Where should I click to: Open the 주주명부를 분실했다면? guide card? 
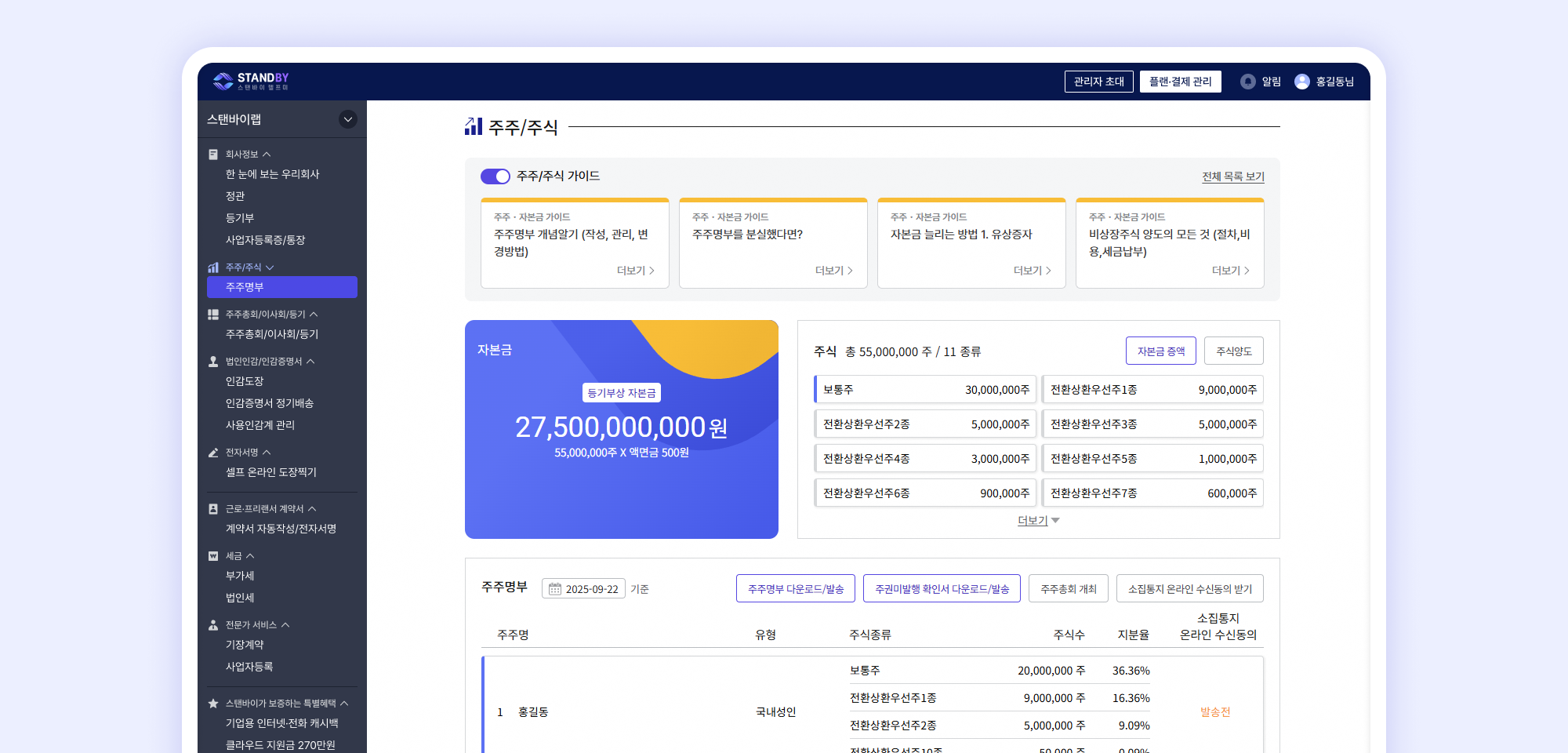point(772,243)
